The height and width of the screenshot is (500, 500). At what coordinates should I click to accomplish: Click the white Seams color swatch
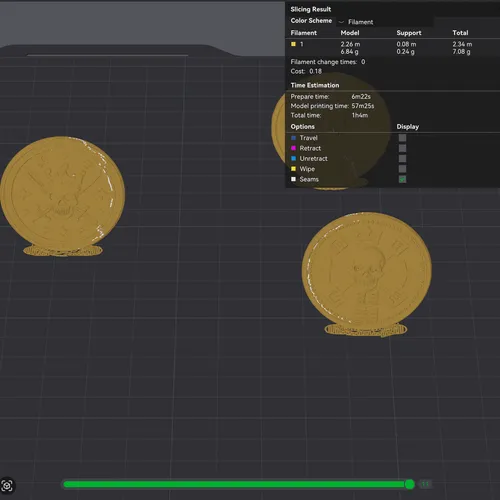(x=293, y=179)
